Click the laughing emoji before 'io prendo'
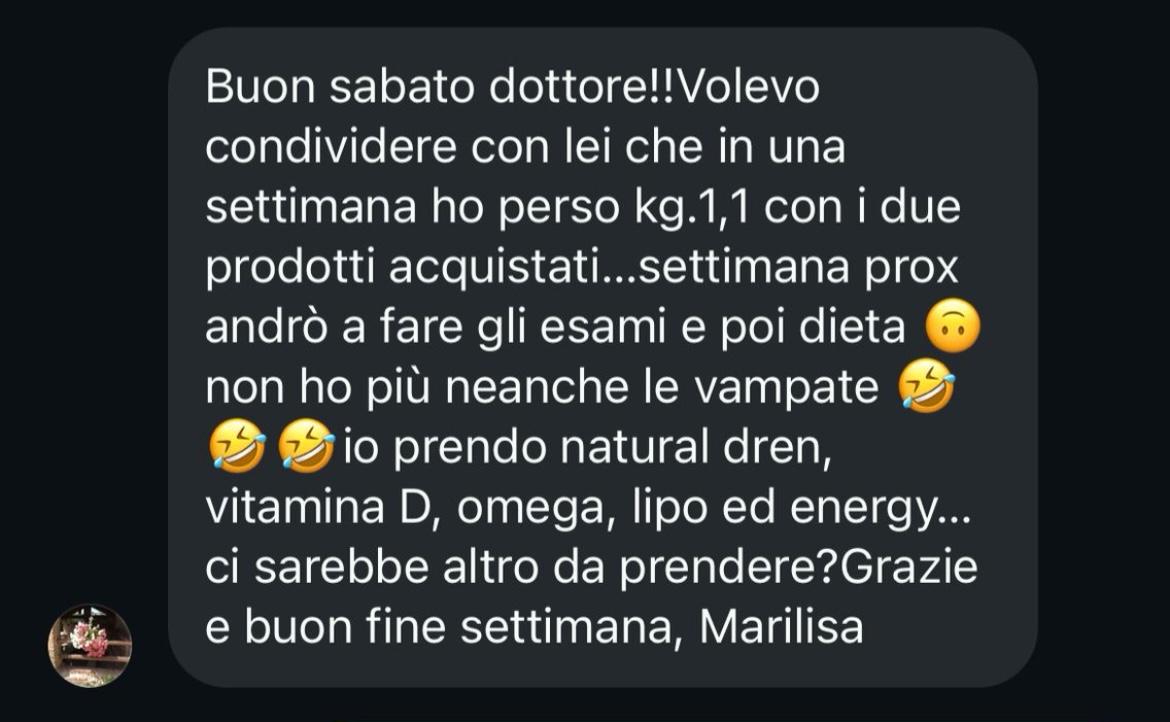 pos(305,446)
